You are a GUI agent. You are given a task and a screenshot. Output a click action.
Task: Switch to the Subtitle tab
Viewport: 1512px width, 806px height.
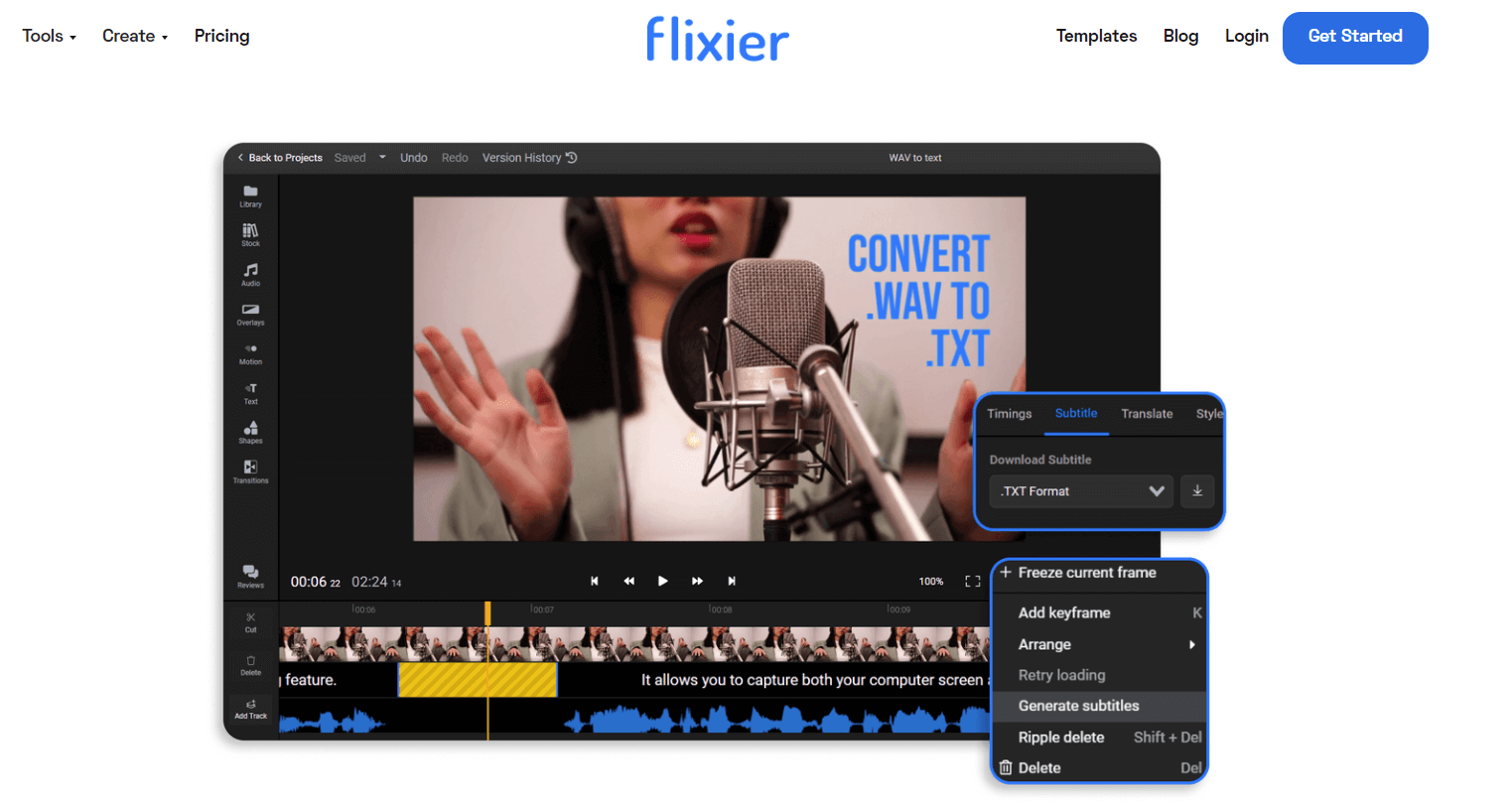tap(1076, 414)
